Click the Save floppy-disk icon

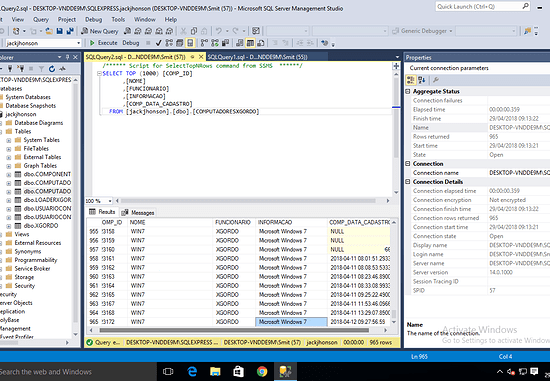click(60, 31)
